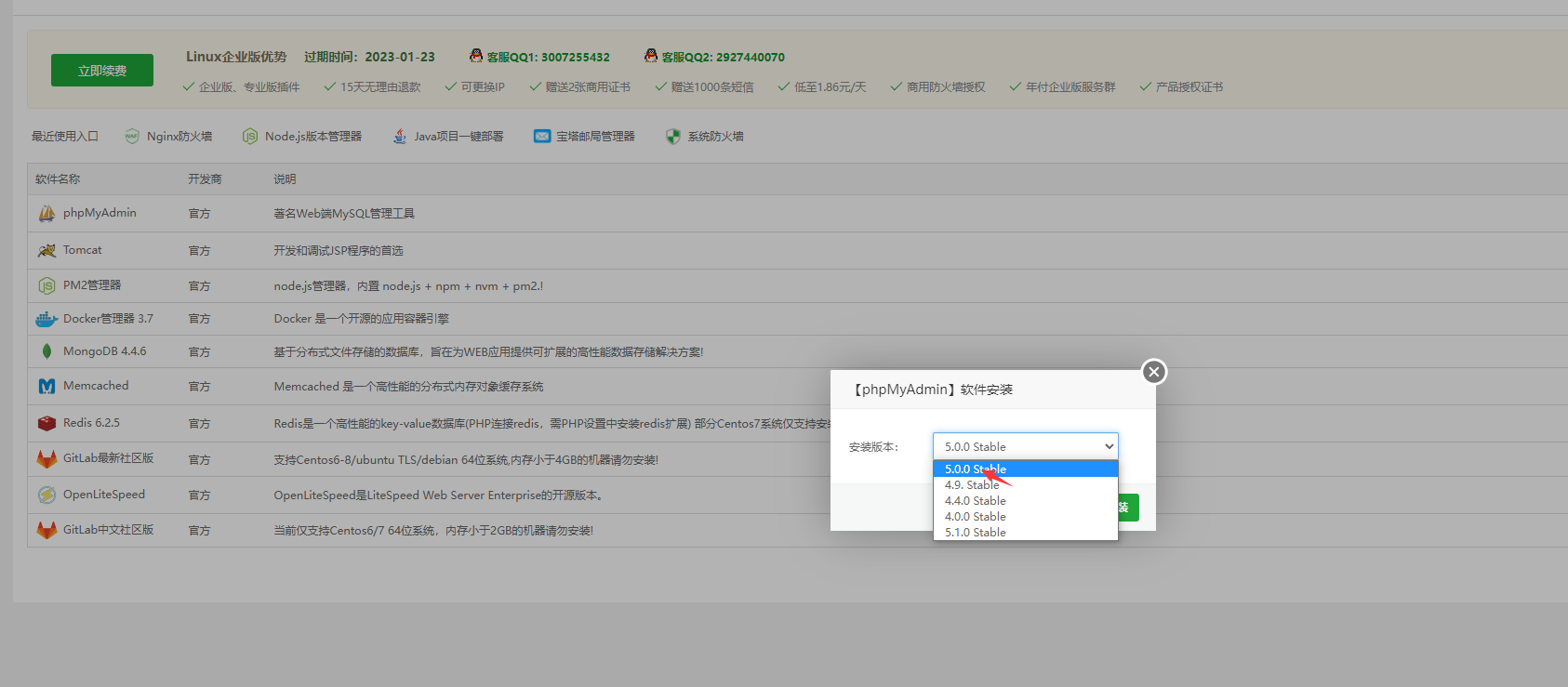Open the Node.js版本管理器 shortcut link
This screenshot has height=687, width=1568.
[313, 137]
